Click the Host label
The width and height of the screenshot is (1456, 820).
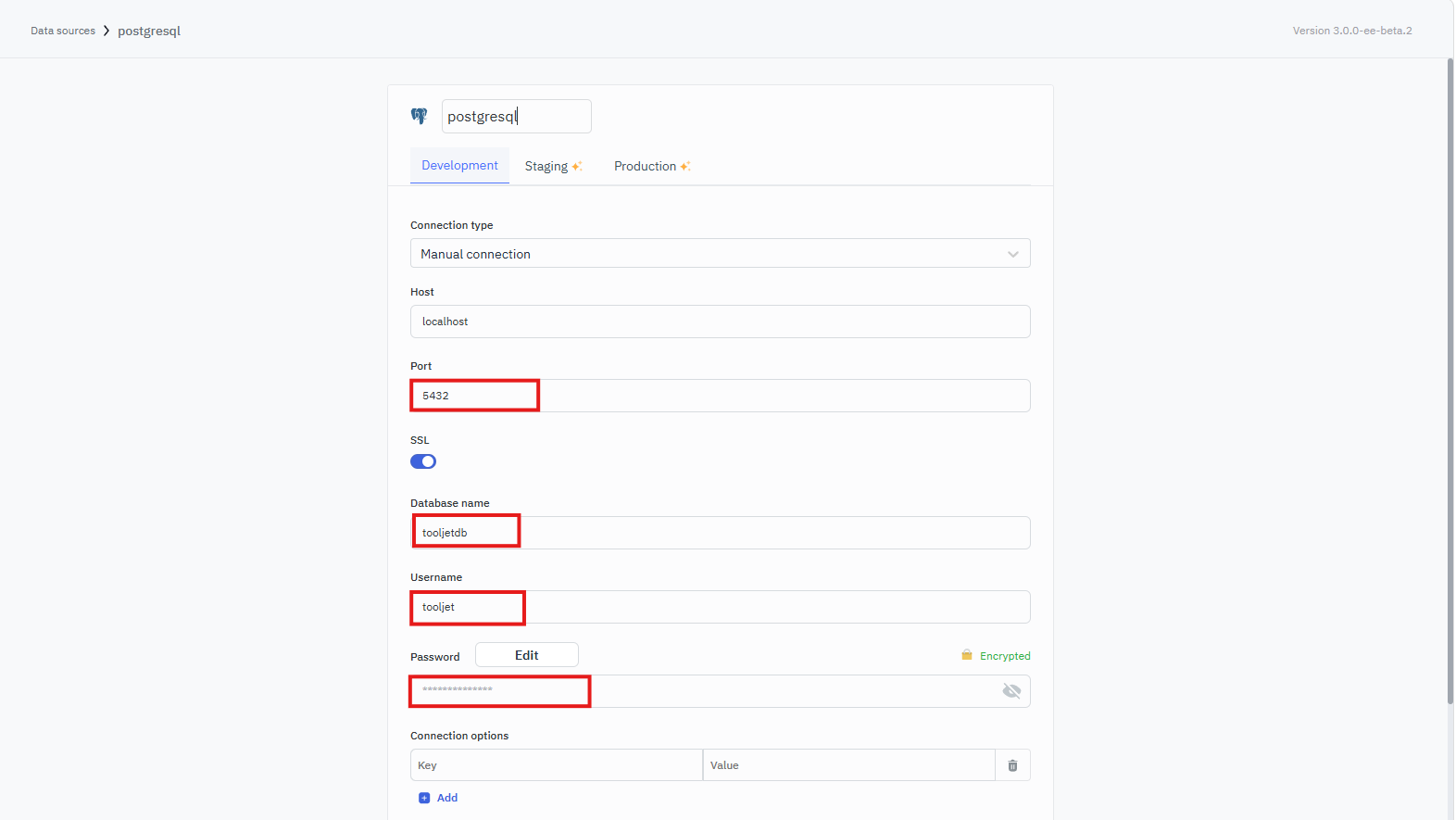pos(422,292)
